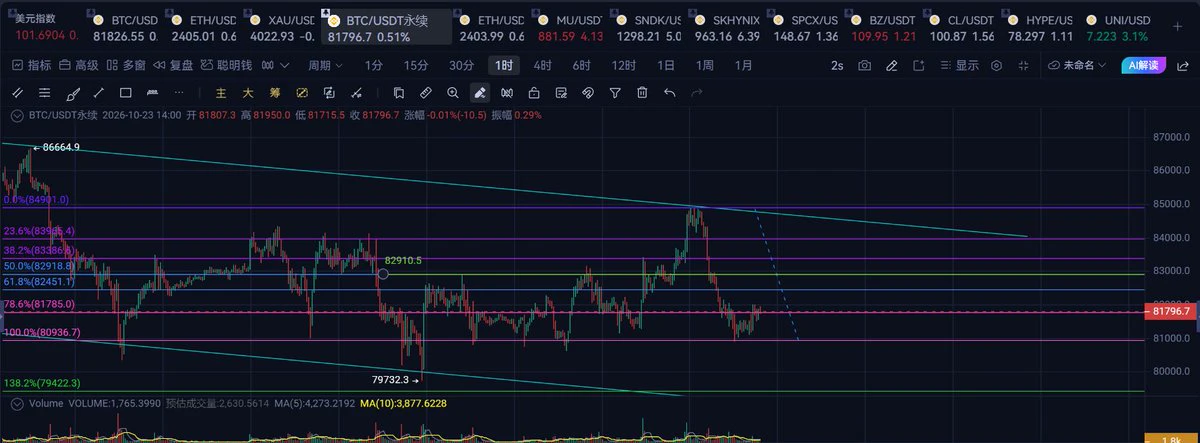Open 显示 display options
This screenshot has width=1200, height=443.
pyautogui.click(x=959, y=65)
